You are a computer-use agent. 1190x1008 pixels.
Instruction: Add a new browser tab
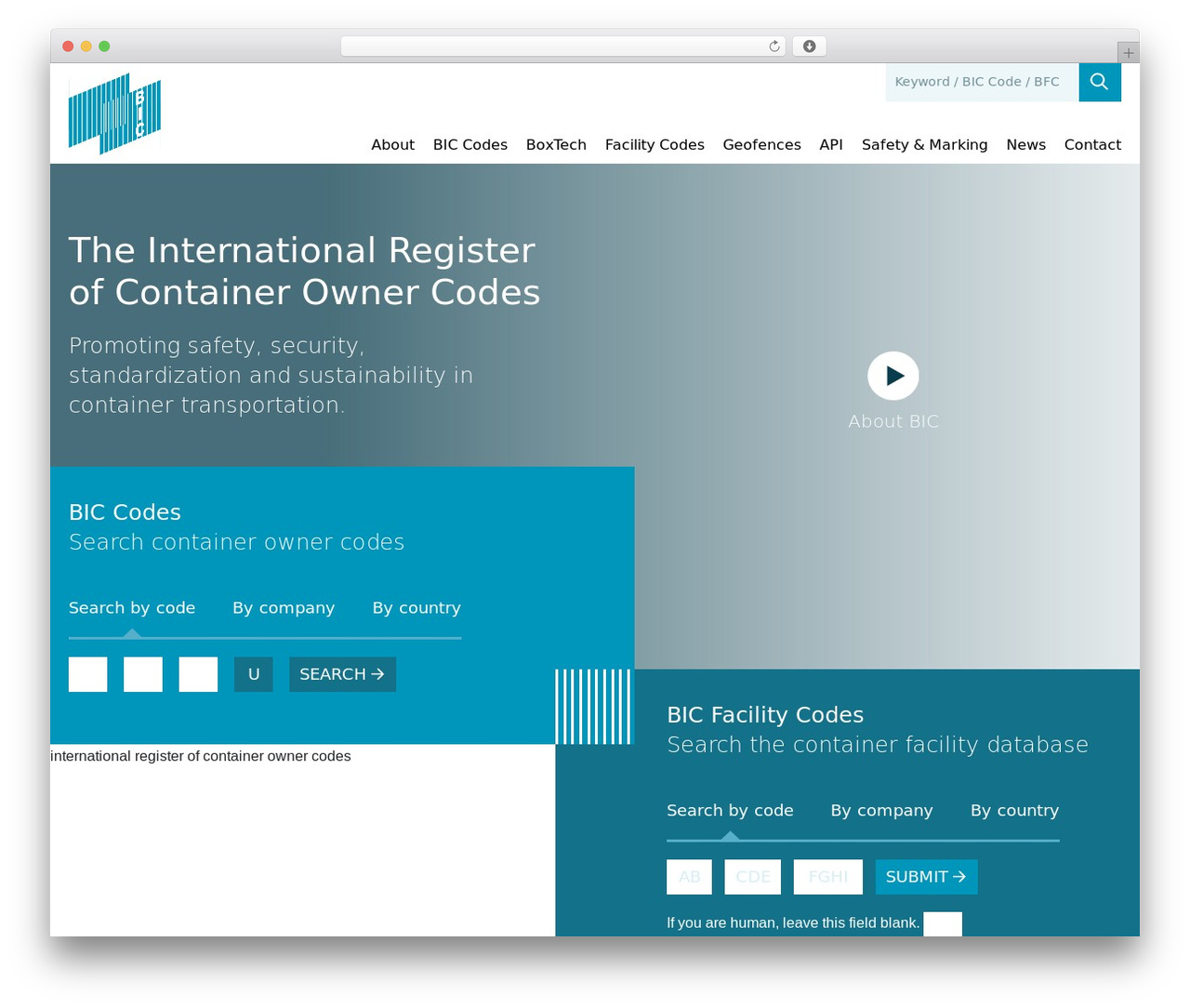click(1129, 53)
